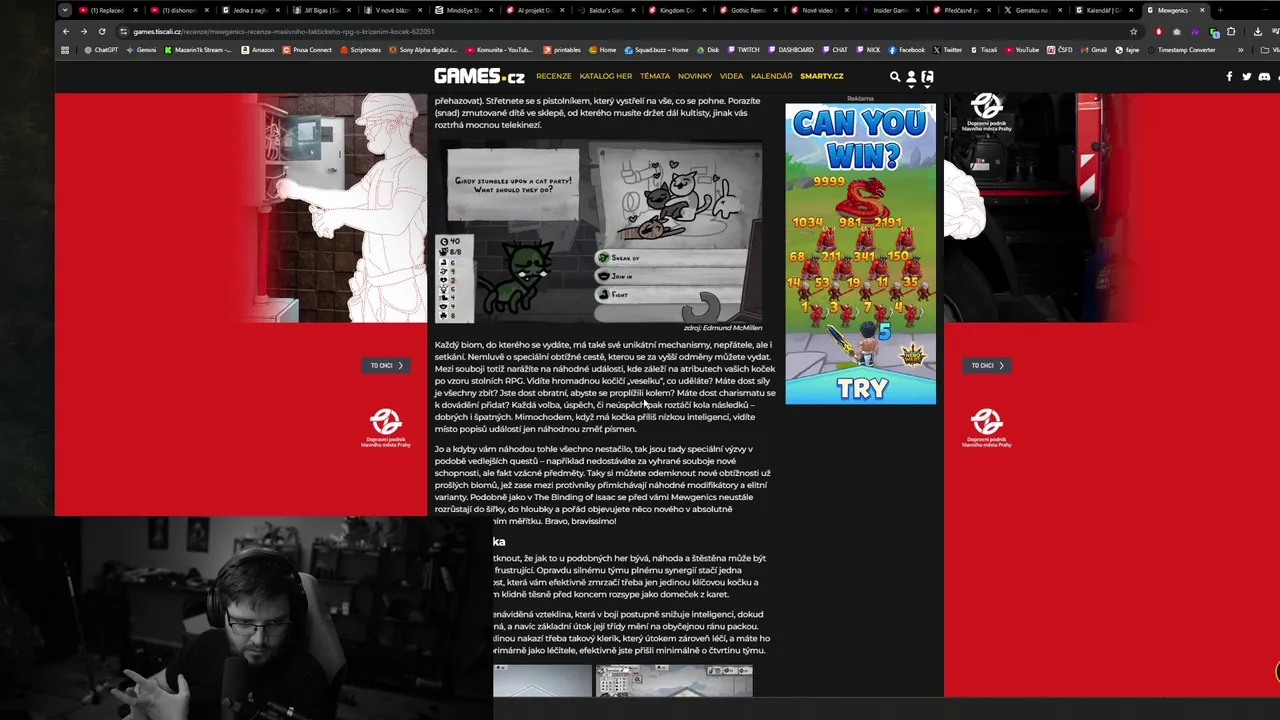The height and width of the screenshot is (720, 1280).
Task: Open Sony Alpha digital bookmark
Action: tap(423, 49)
